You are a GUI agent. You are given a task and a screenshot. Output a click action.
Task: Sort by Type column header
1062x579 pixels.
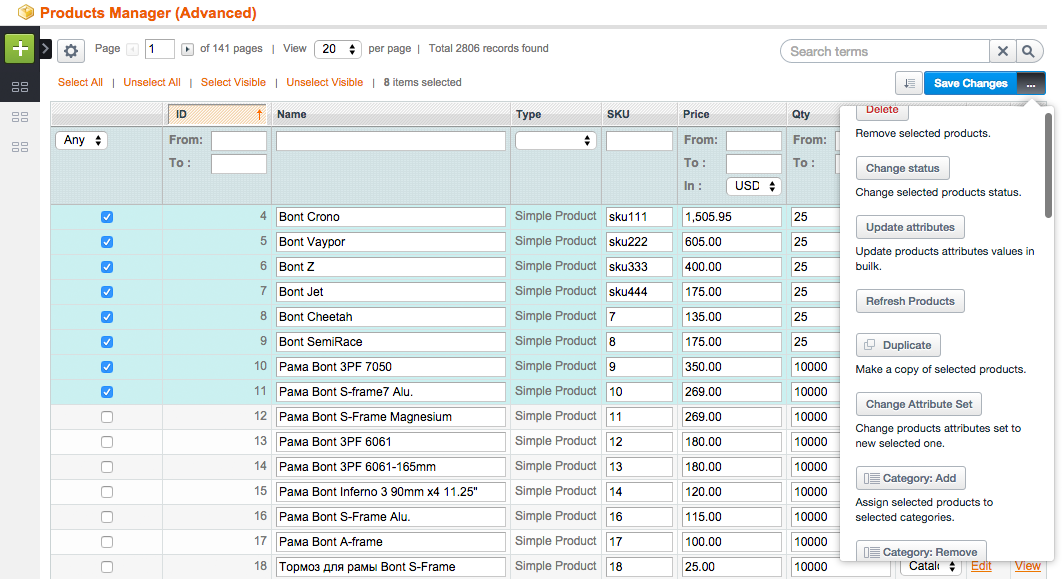pyautogui.click(x=555, y=114)
